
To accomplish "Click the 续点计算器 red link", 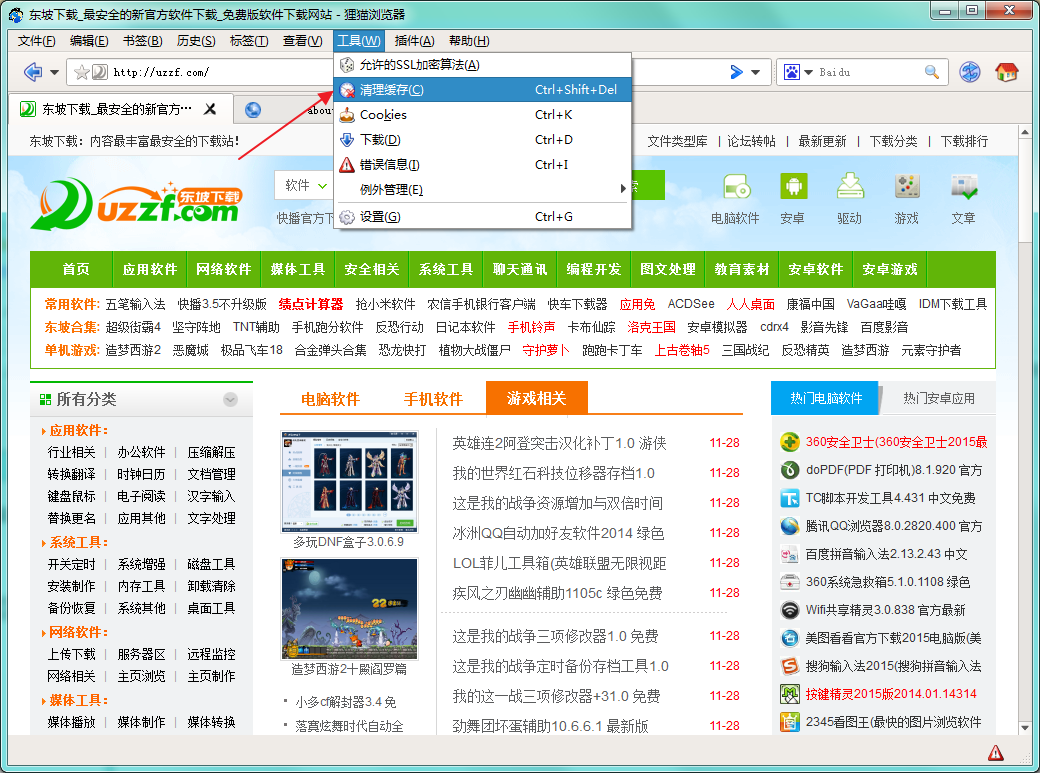I will click(x=311, y=304).
